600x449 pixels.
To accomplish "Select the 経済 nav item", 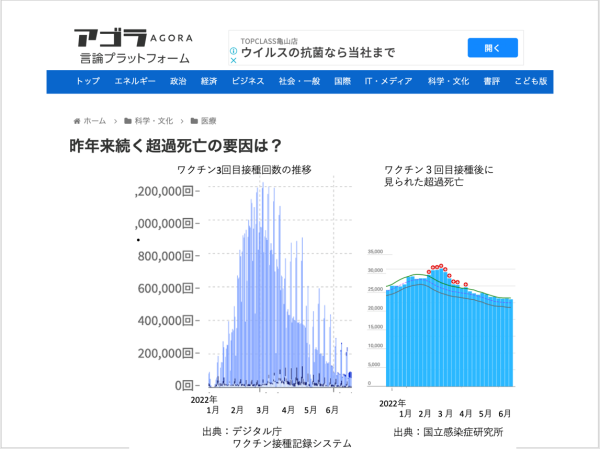I will tap(209, 81).
